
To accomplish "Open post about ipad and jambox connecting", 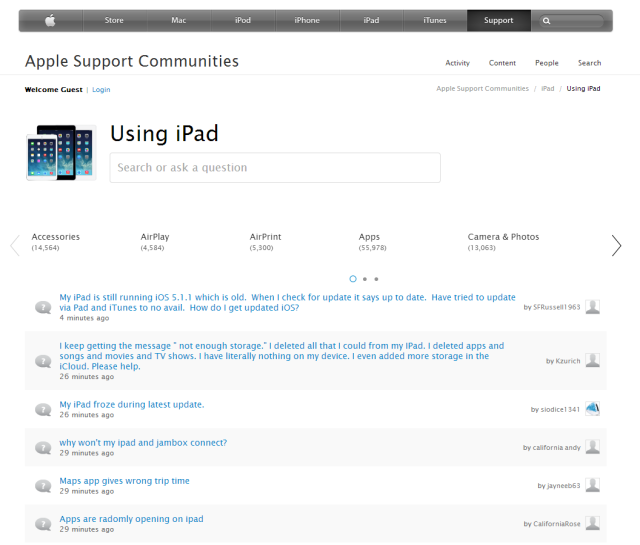I will 143,443.
